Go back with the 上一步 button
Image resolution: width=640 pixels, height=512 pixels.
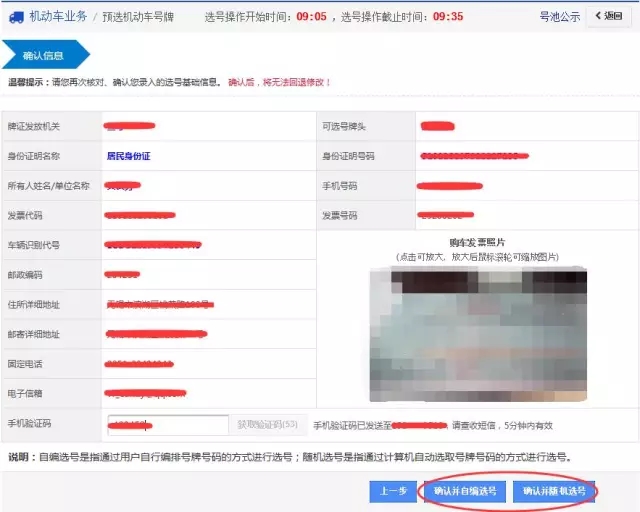(x=393, y=491)
